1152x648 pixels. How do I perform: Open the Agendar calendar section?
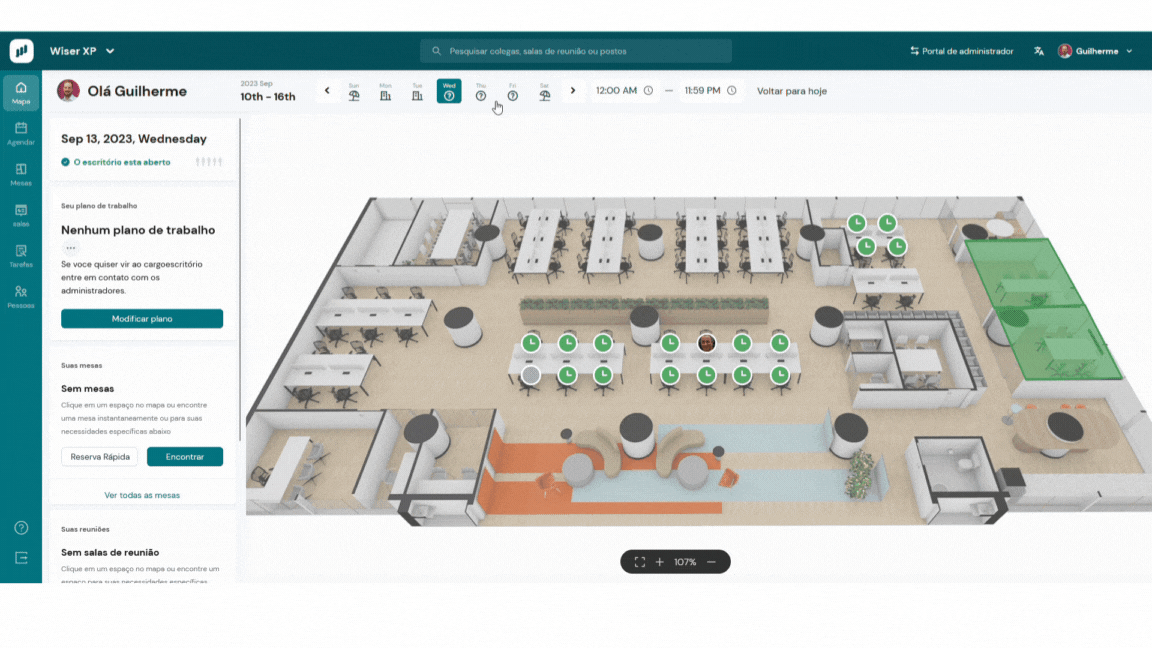tap(21, 134)
